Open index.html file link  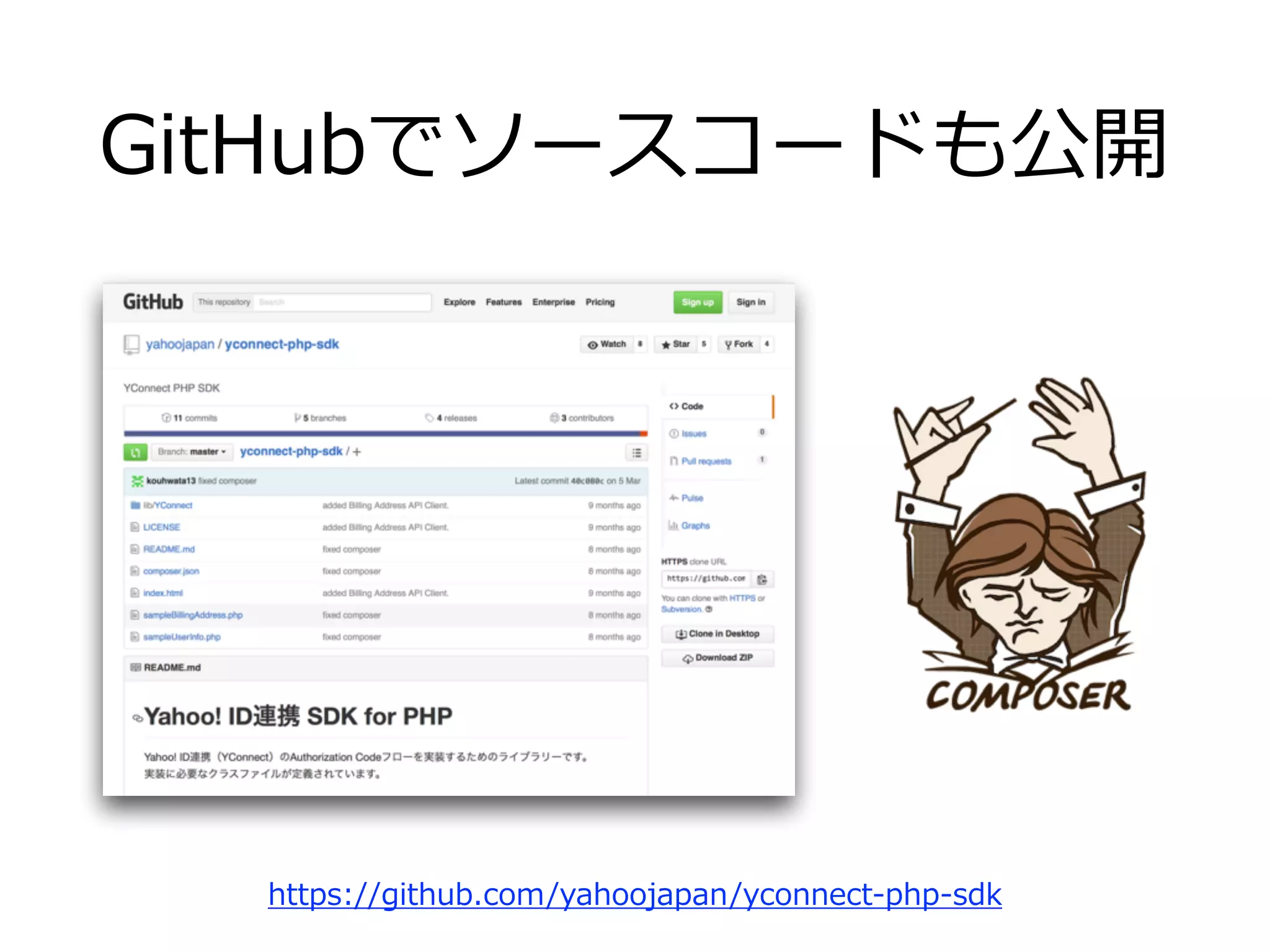[163, 593]
